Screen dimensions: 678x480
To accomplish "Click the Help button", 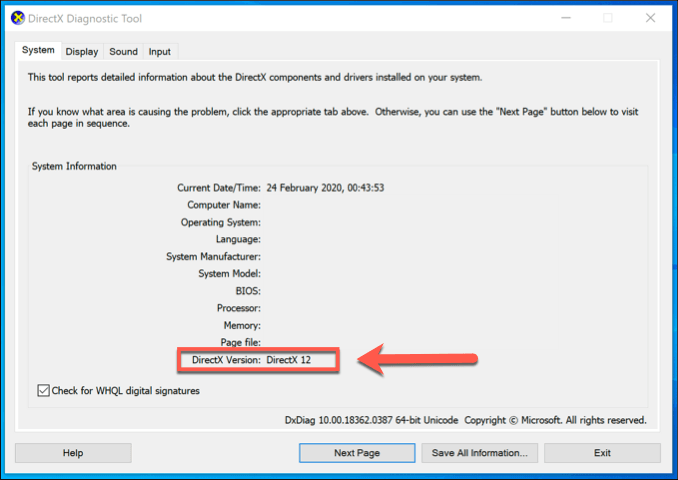I will pyautogui.click(x=73, y=453).
